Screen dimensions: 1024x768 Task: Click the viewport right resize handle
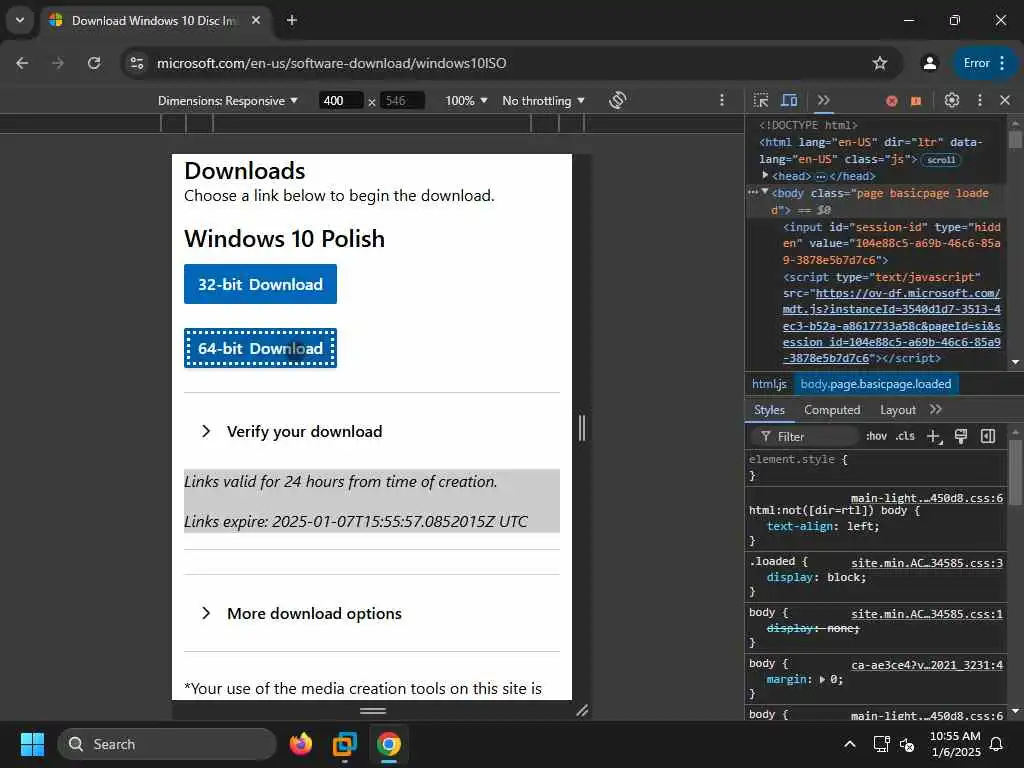pyautogui.click(x=582, y=428)
